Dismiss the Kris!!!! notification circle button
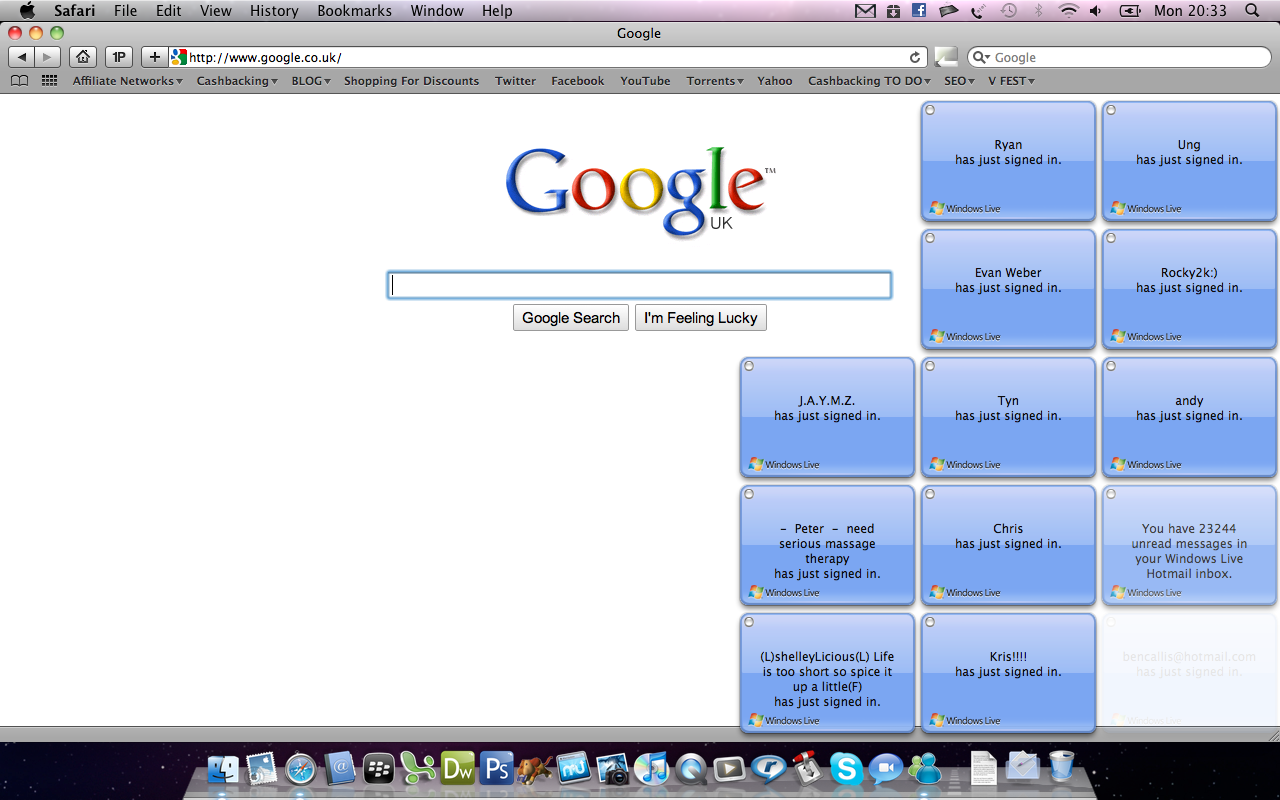Viewport: 1280px width, 800px height. point(930,622)
